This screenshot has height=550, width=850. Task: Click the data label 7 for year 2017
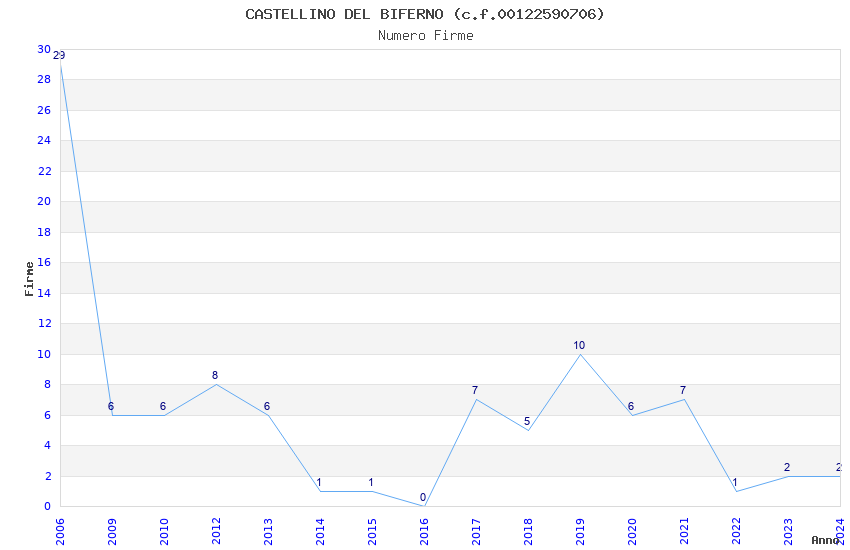475,390
